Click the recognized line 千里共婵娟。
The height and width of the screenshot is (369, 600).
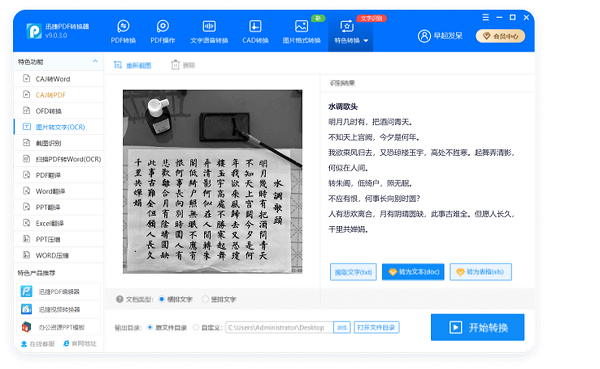pos(348,229)
